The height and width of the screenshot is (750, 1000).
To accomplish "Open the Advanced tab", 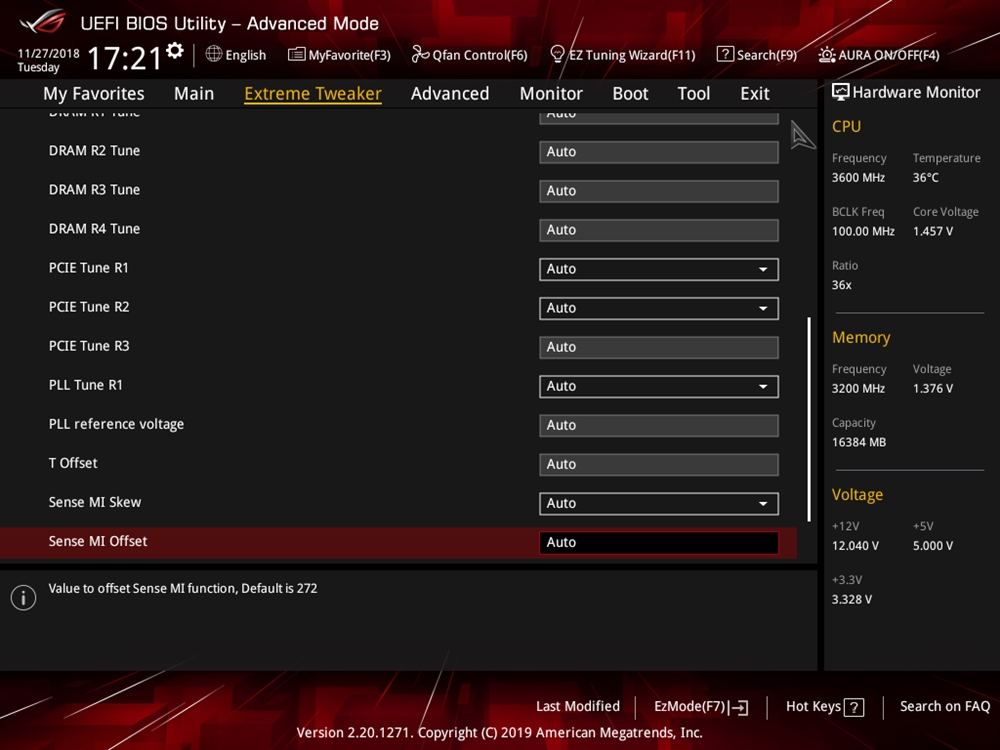I will coord(450,94).
